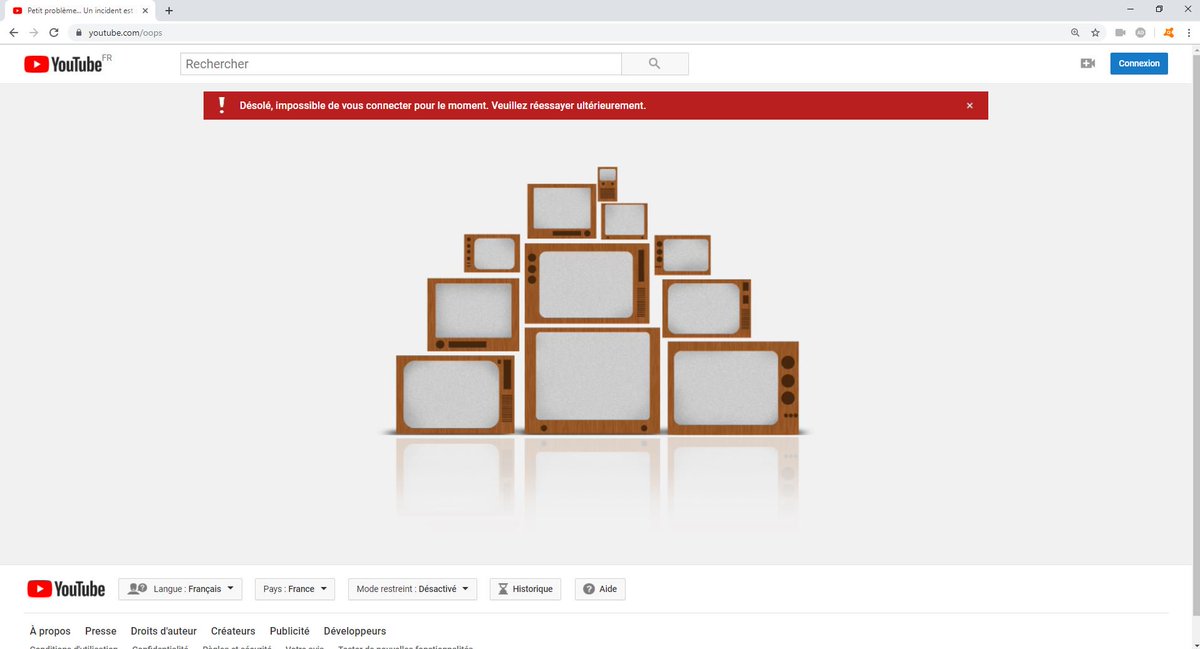Bookmark this page with the star icon
Viewport: 1200px width, 649px height.
click(x=1095, y=32)
